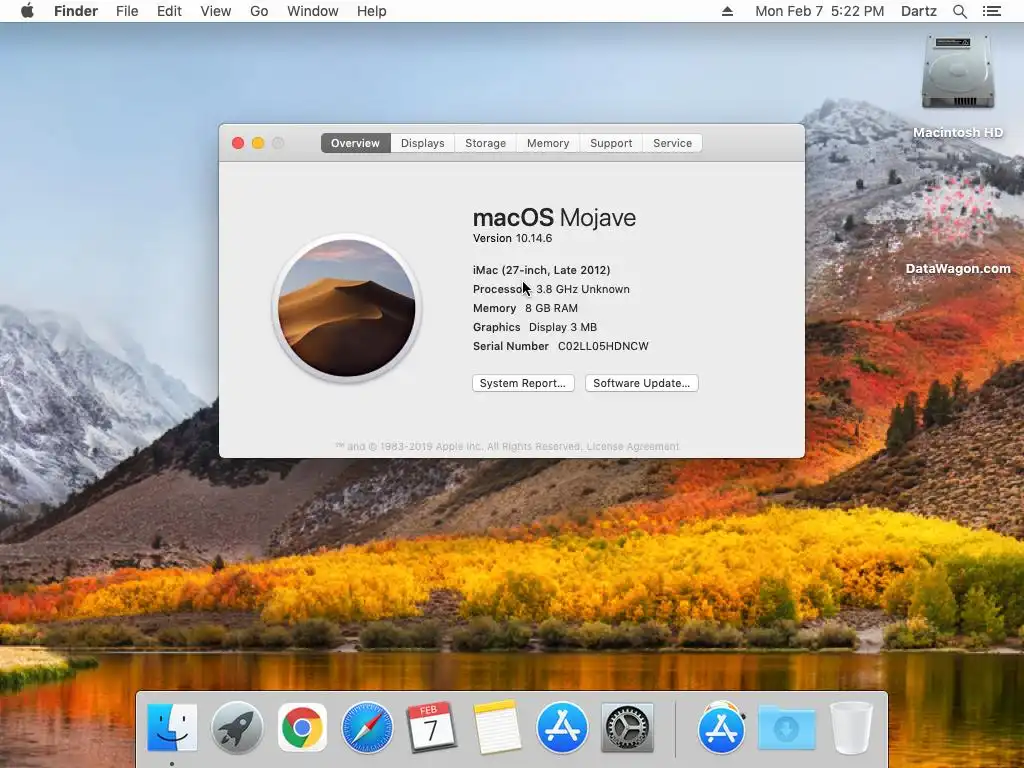Click the iMac (27-inch, Late 2012) text

tap(541, 270)
